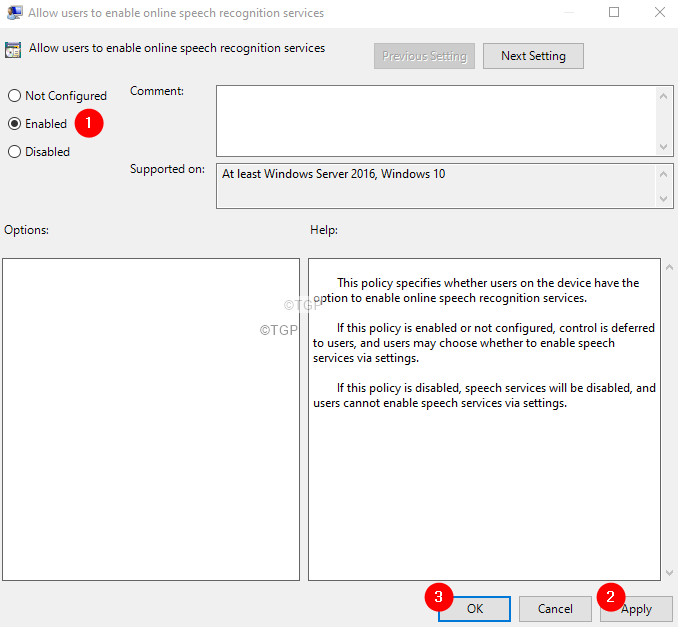Click the window icon in the title bar
678x627 pixels.
(15, 13)
